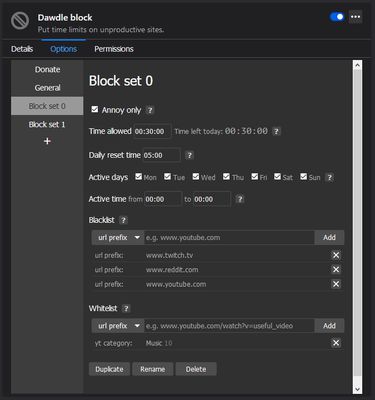Screen dimensions: 375x400
Task: Switch to the Permissions tab
Action: coord(114,49)
